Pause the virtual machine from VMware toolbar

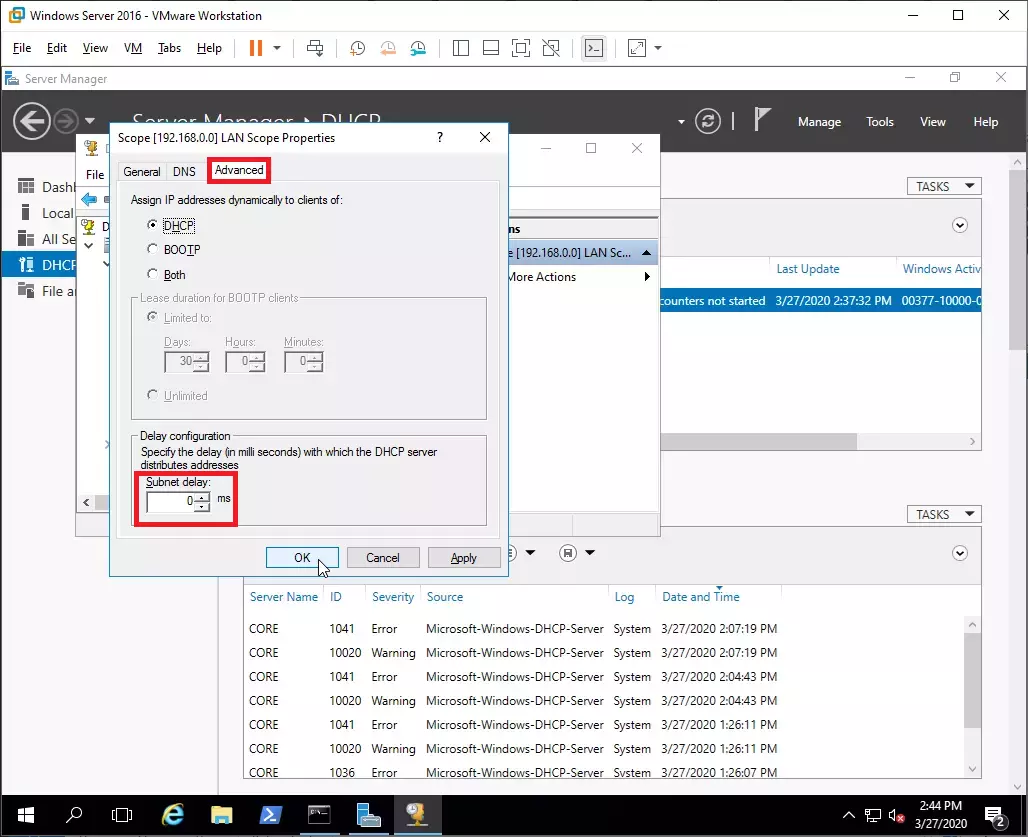coord(256,48)
